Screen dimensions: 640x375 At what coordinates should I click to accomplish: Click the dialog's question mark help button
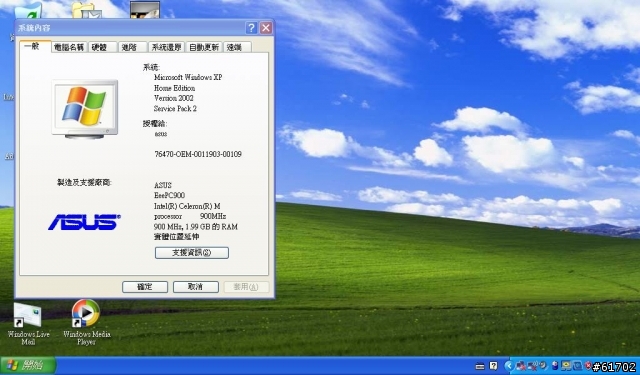tap(251, 28)
